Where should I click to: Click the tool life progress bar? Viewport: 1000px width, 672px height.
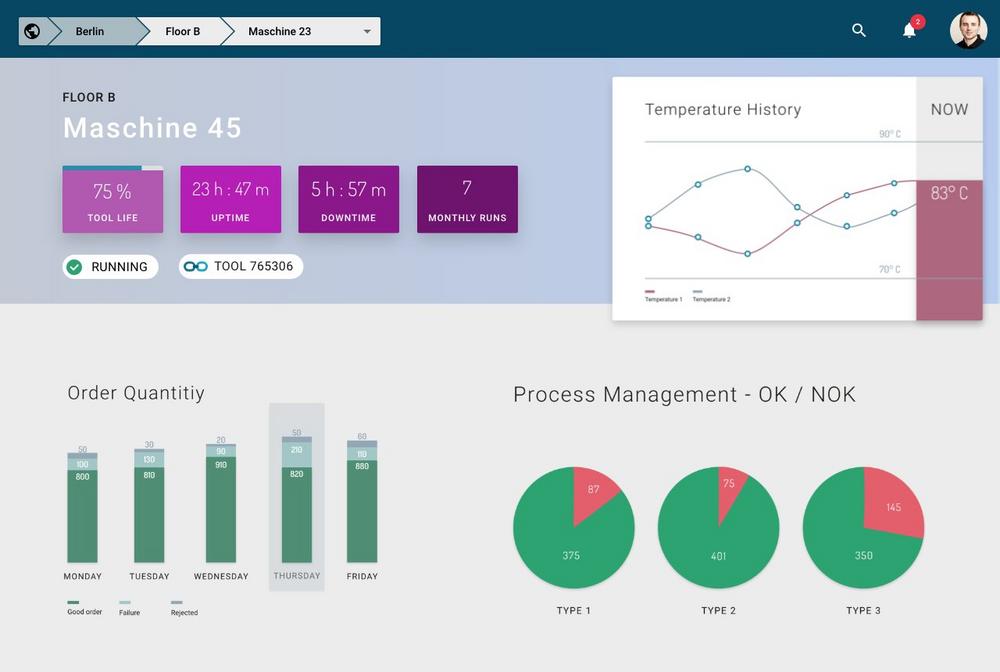click(112, 168)
